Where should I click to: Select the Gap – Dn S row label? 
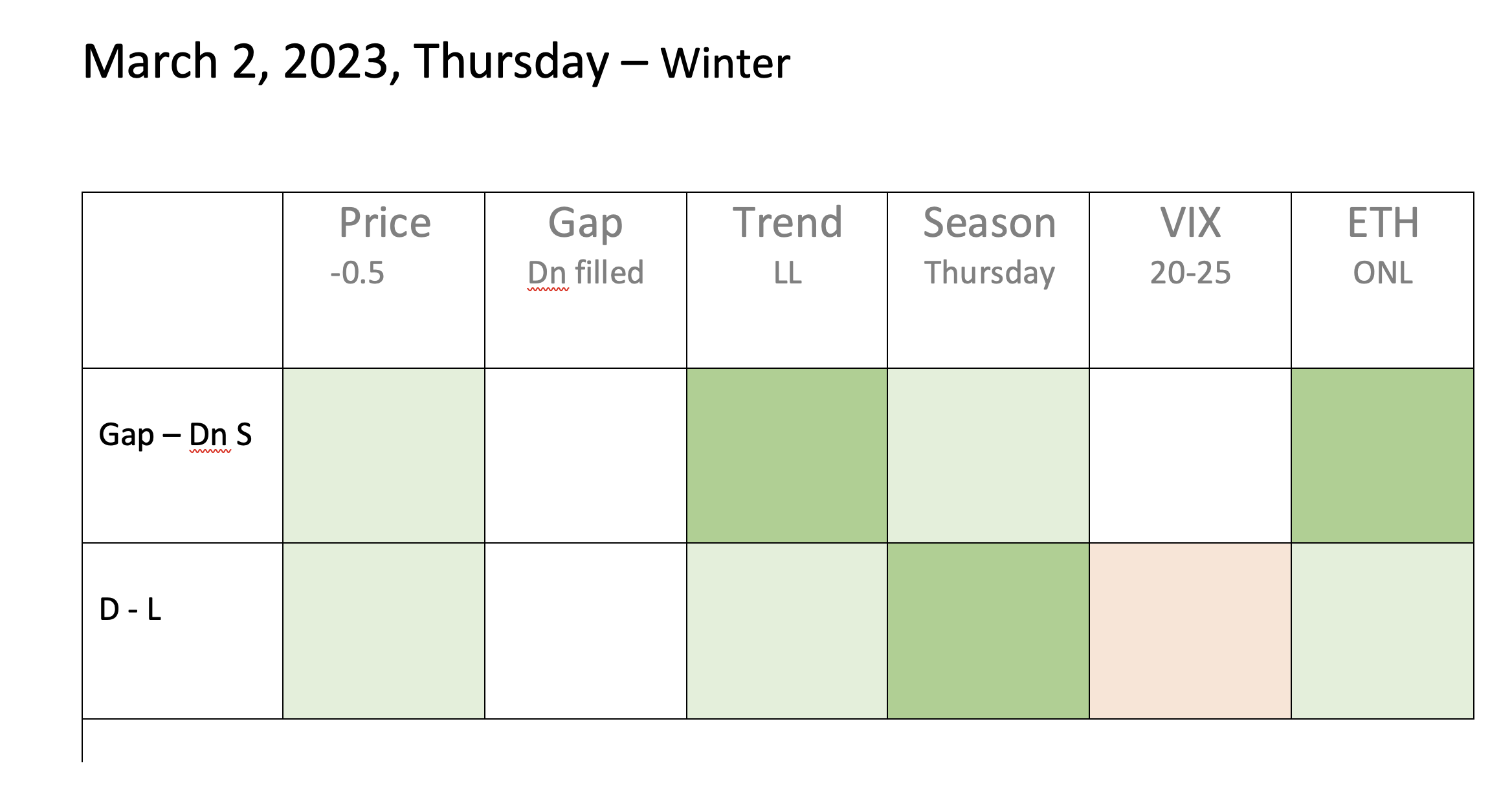click(175, 435)
